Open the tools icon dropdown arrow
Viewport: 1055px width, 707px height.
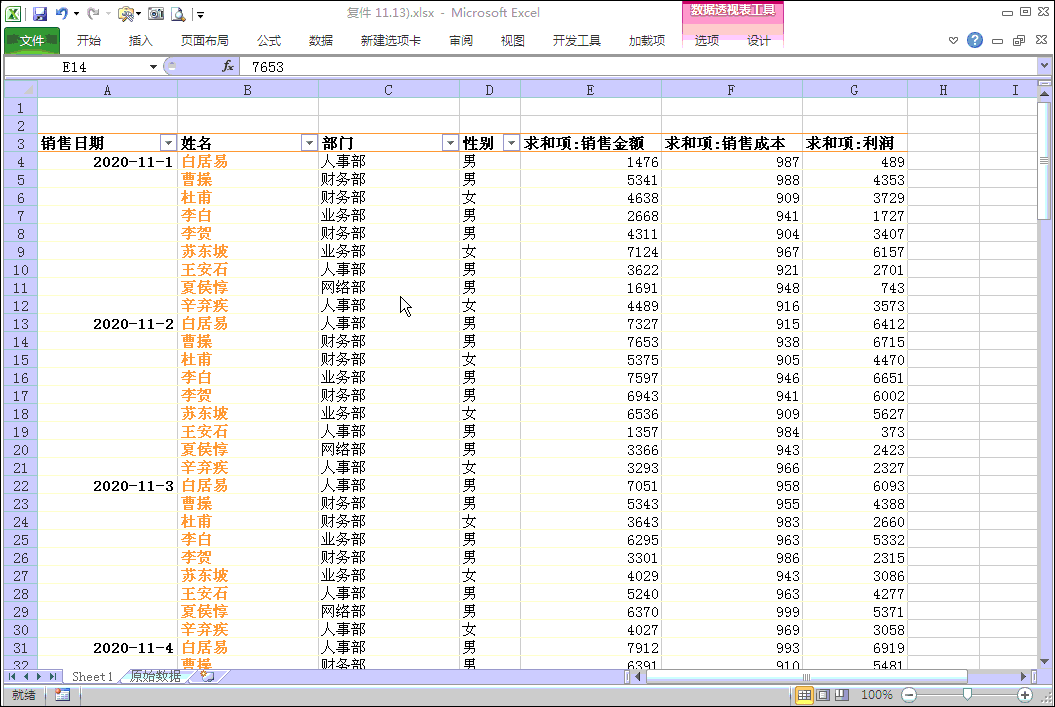pos(138,13)
